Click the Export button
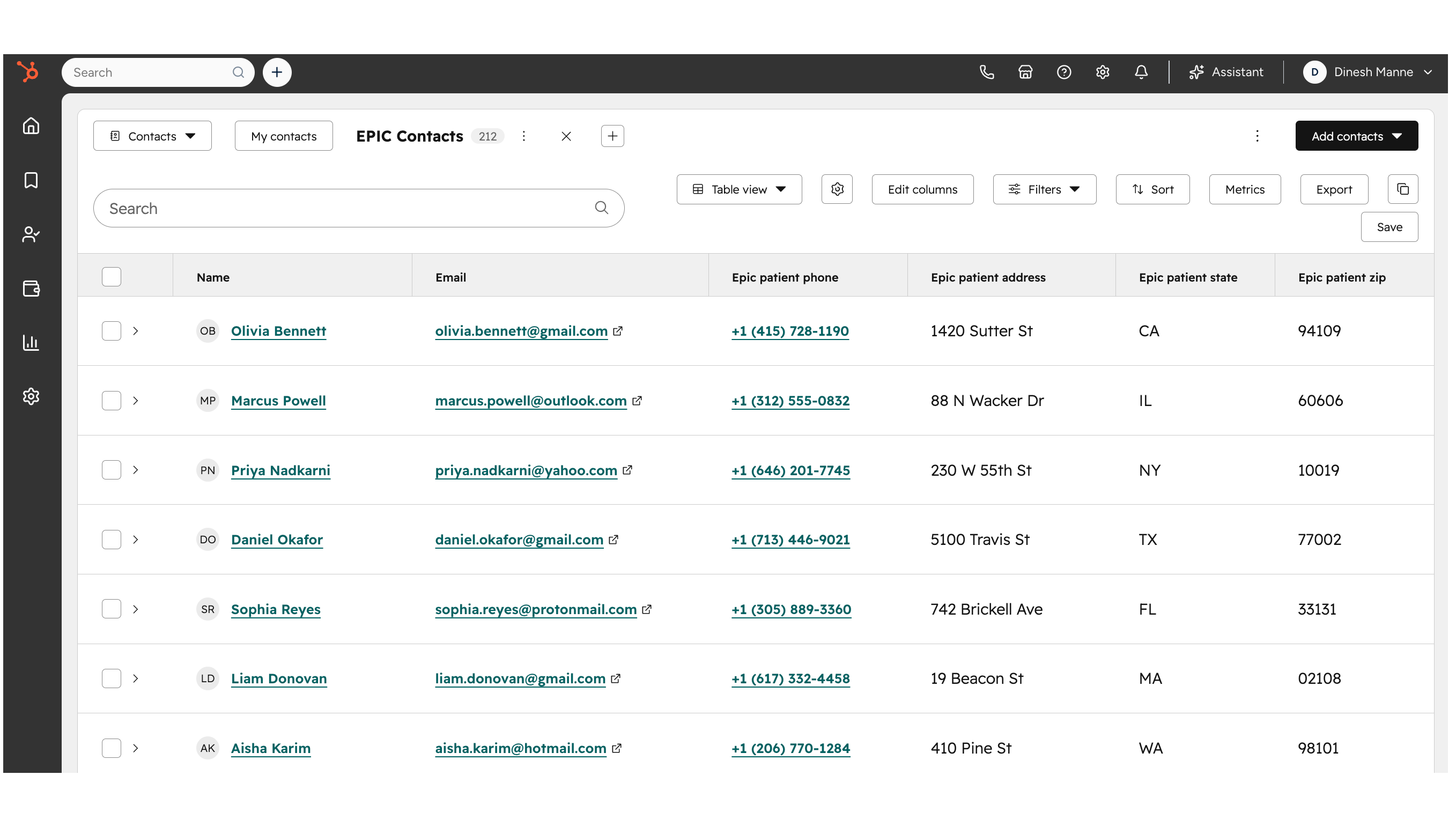 [1334, 189]
